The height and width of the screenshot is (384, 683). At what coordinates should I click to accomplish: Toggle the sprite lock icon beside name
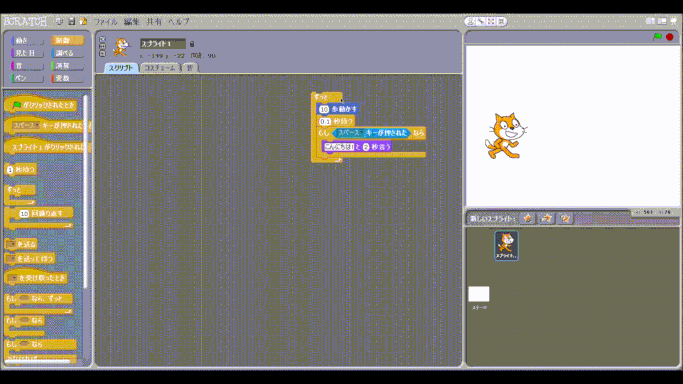click(192, 44)
